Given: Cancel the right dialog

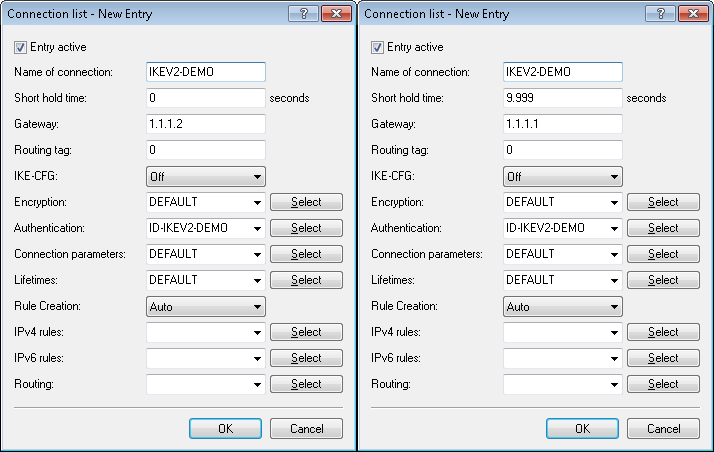Looking at the screenshot, I should [662, 428].
